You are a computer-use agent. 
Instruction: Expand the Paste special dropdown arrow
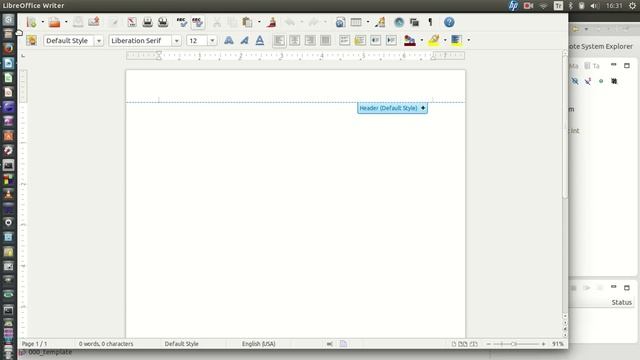pos(259,22)
